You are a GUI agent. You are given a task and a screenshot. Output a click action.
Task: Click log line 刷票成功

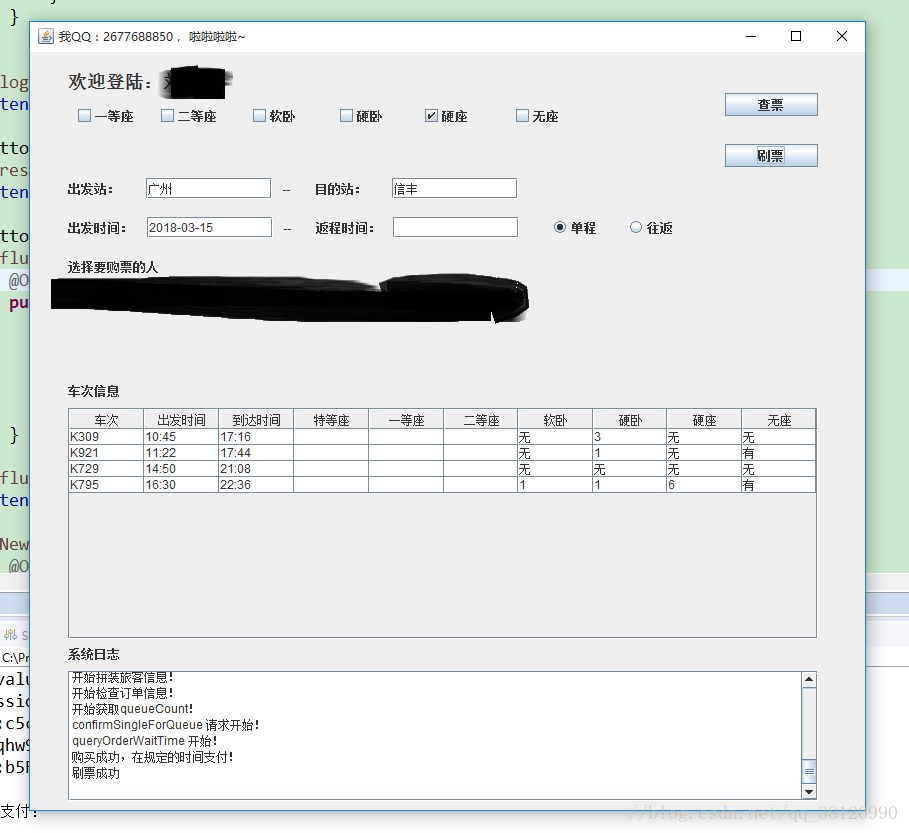coord(96,773)
